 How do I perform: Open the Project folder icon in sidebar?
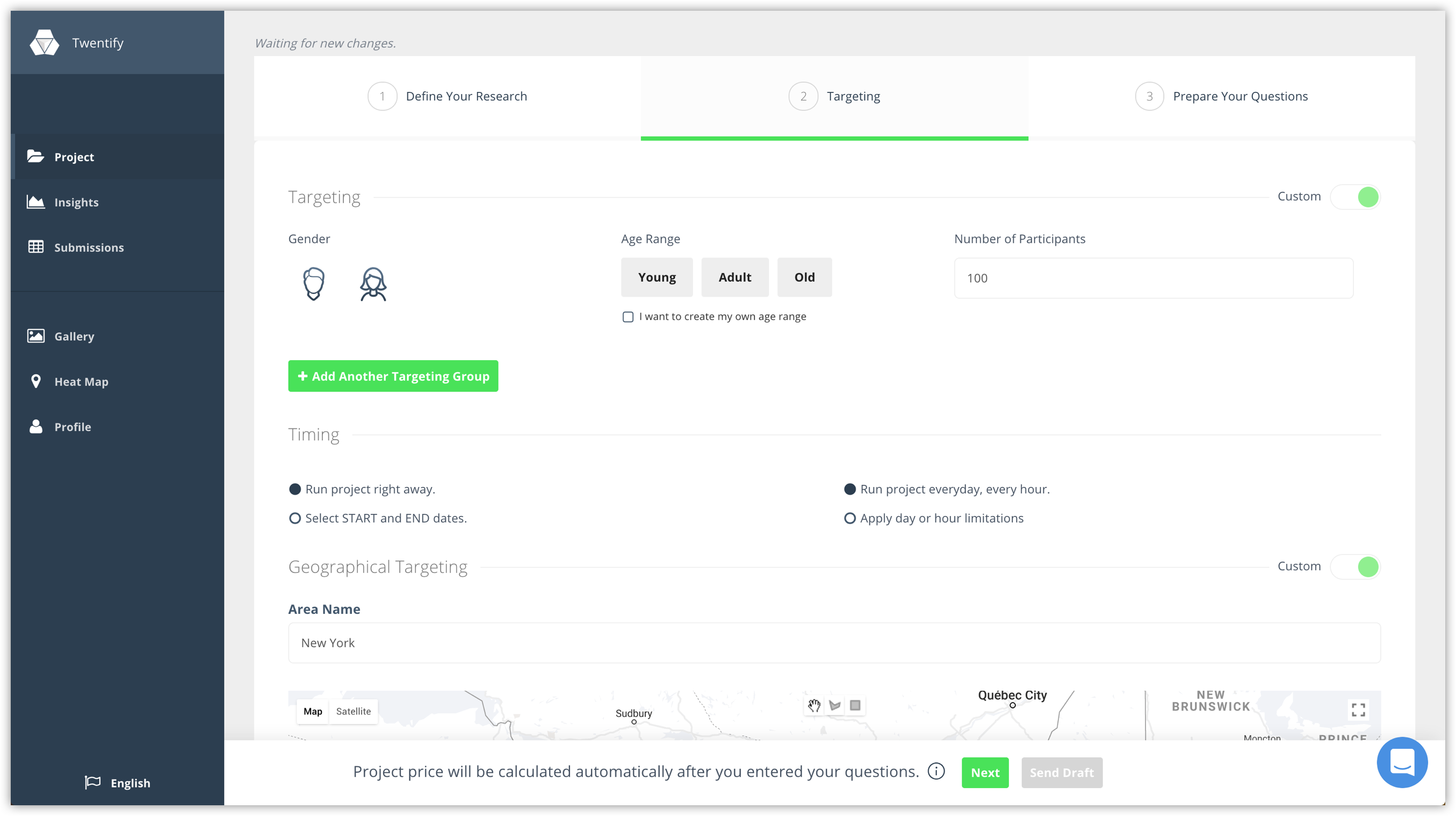[x=35, y=156]
